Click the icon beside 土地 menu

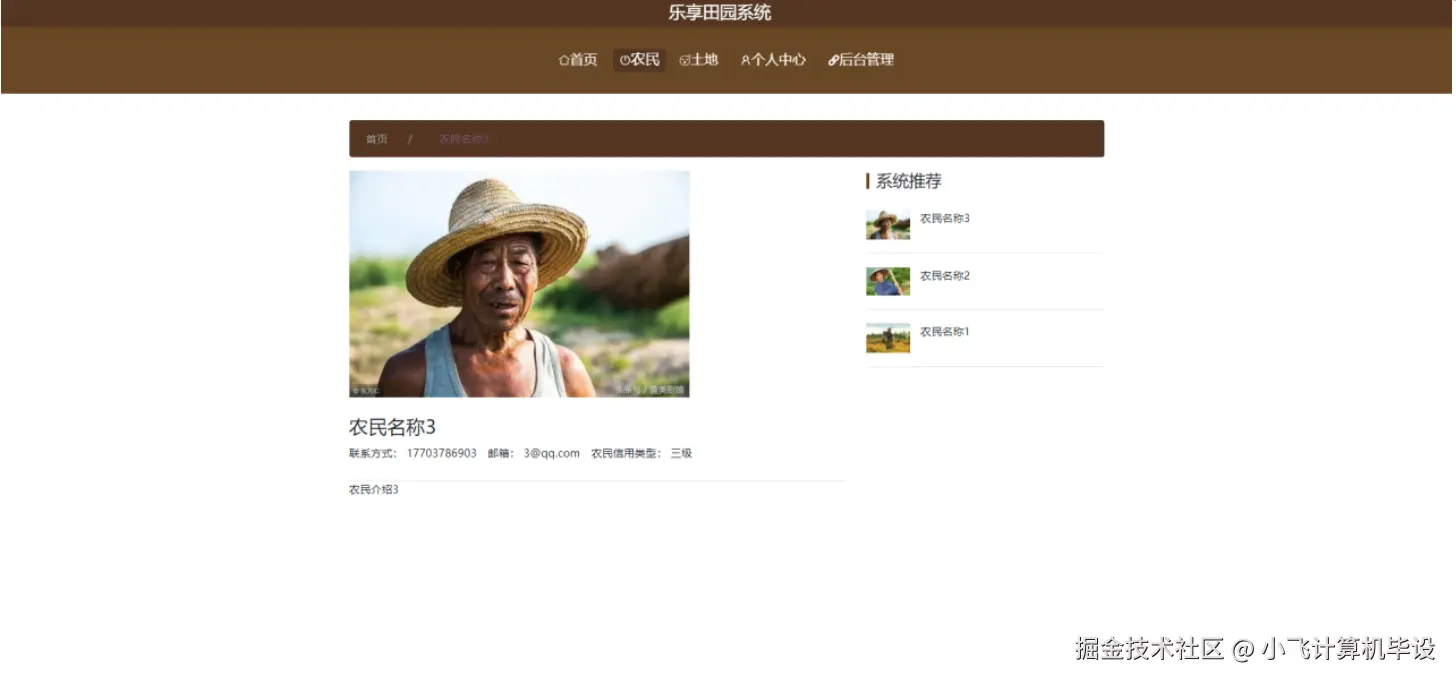(685, 60)
